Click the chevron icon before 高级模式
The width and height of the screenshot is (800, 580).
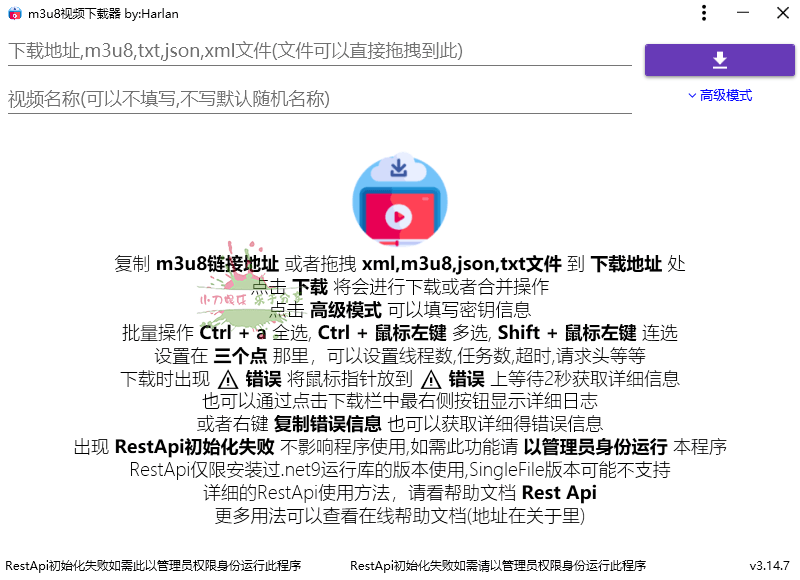click(x=693, y=95)
